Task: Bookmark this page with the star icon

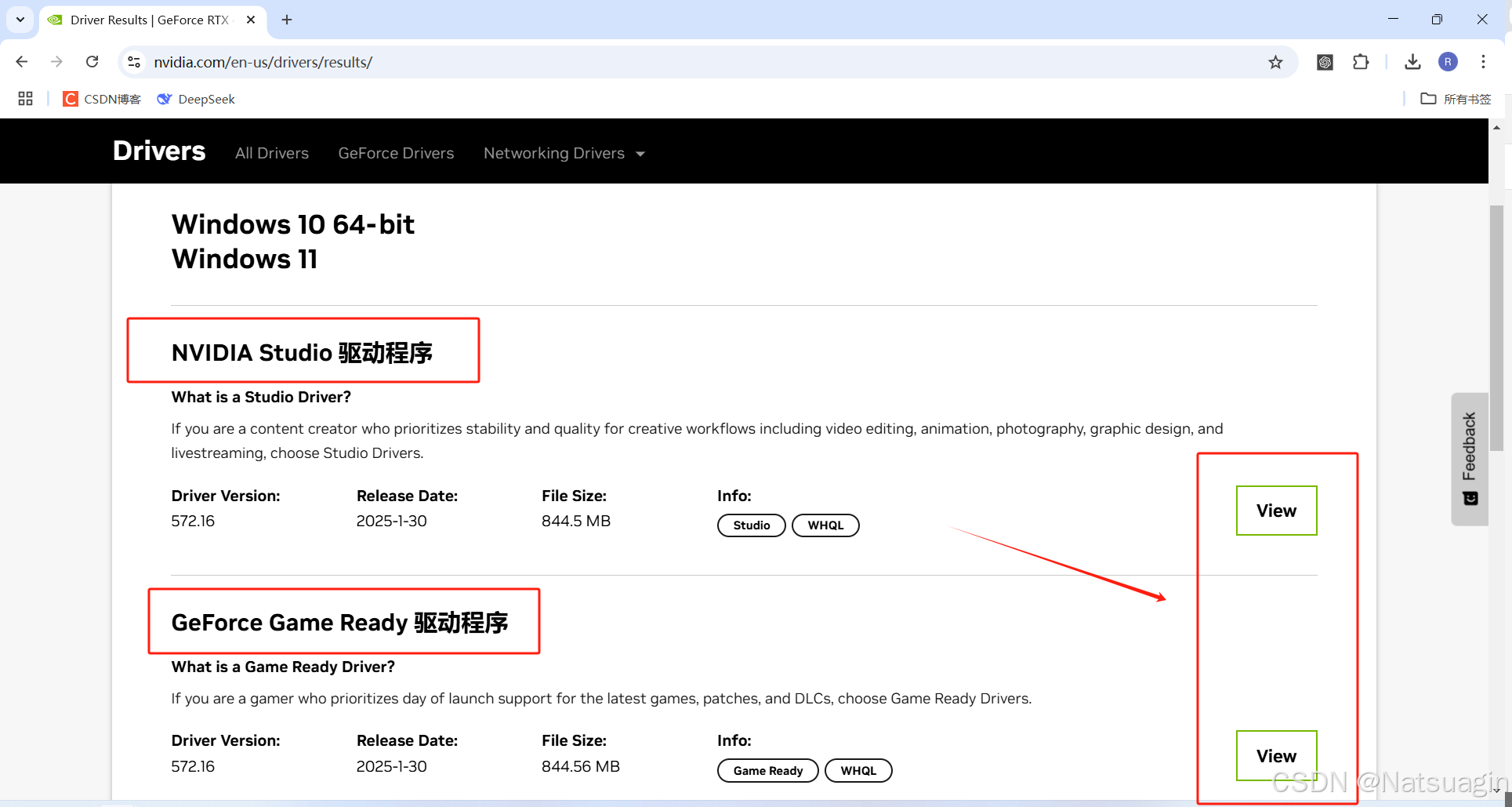Action: 1275,62
